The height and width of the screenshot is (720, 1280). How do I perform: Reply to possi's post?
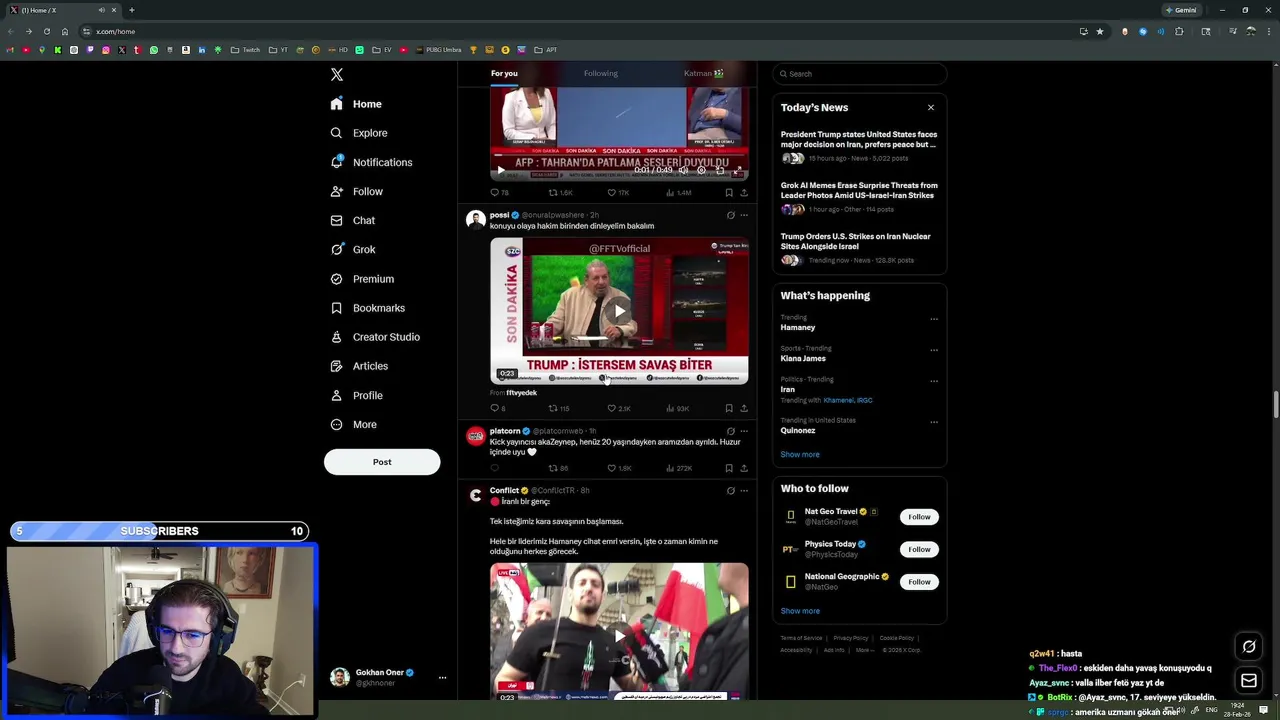(497, 409)
